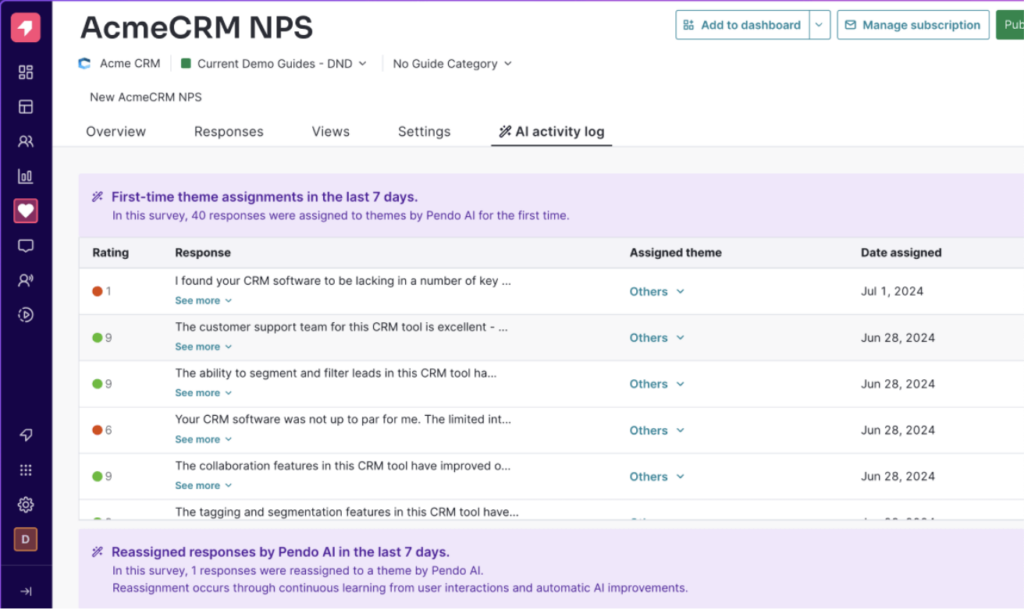Screen dimensions: 1024x610
Task: Select the heart-shaped Listen Labs icon
Action: coord(25,210)
